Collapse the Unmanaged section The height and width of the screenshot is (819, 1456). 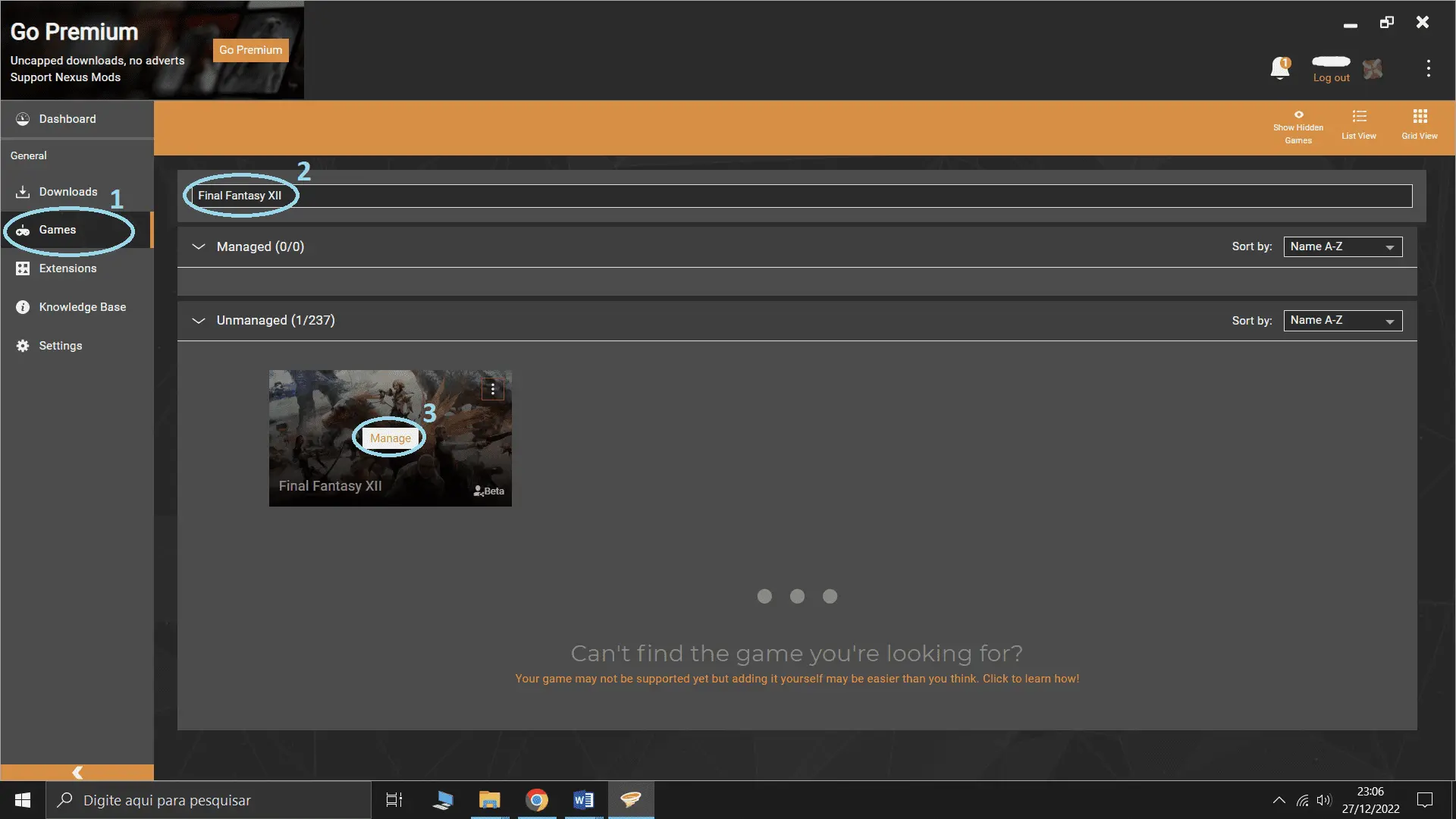(x=199, y=320)
